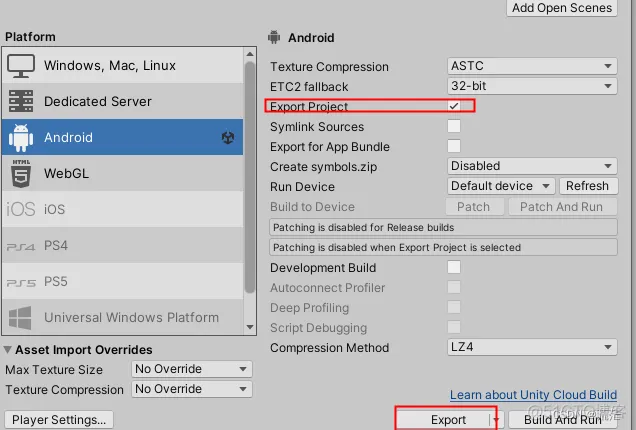
Task: Select the PS4 platform row
Action: point(122,245)
